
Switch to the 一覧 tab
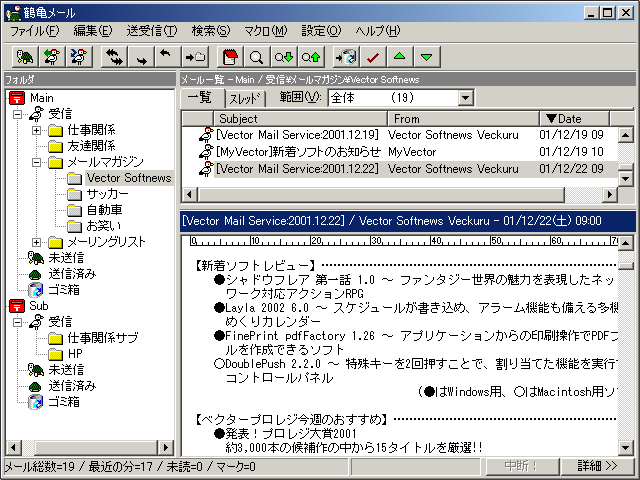click(x=202, y=98)
